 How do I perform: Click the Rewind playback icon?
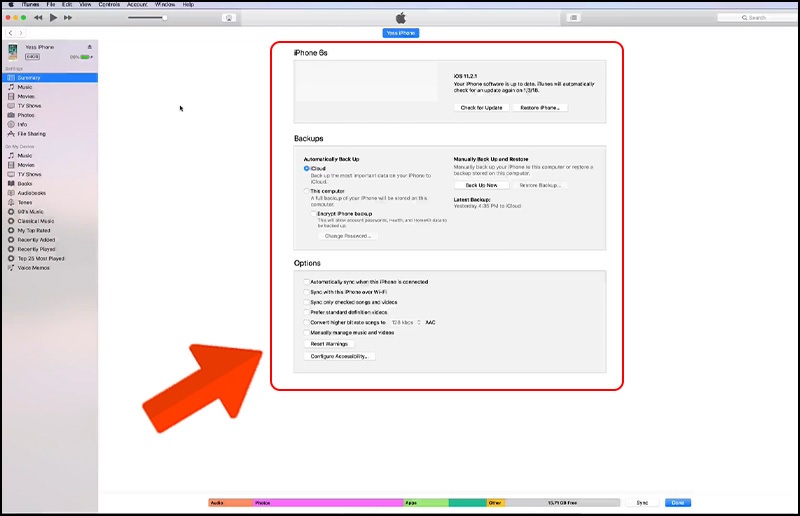coord(38,18)
